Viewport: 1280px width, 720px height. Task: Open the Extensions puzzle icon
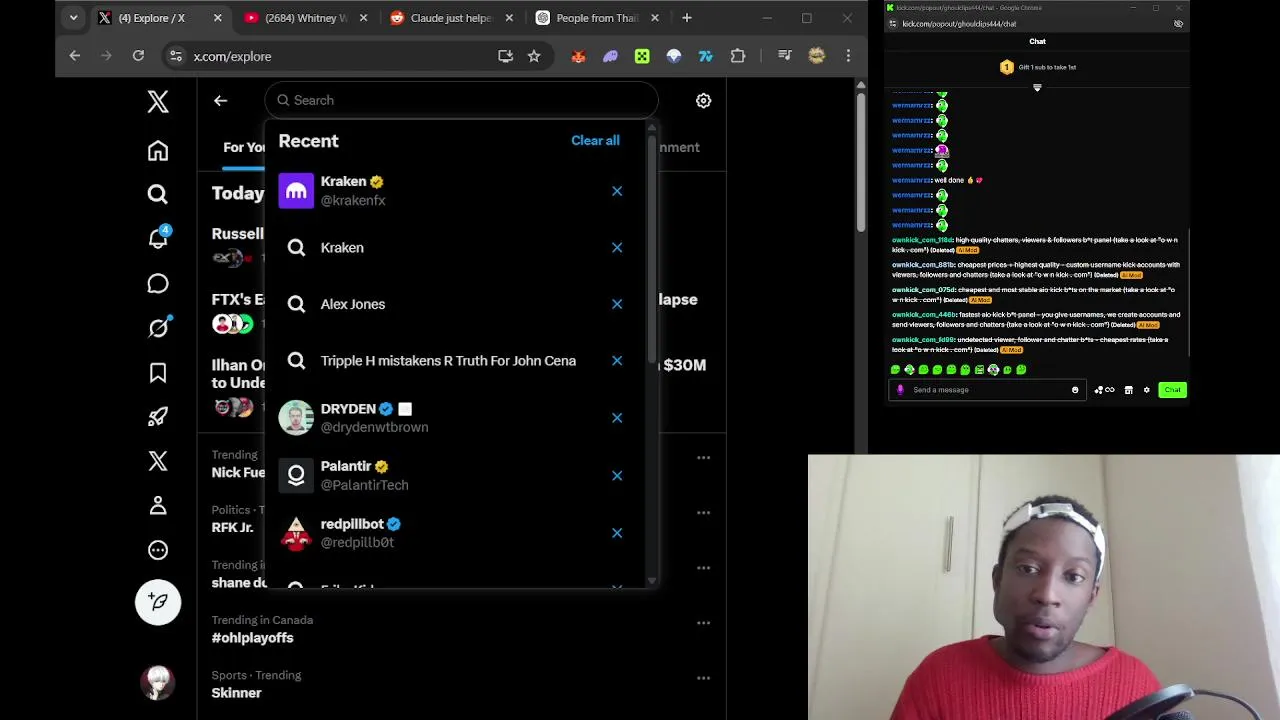click(738, 56)
